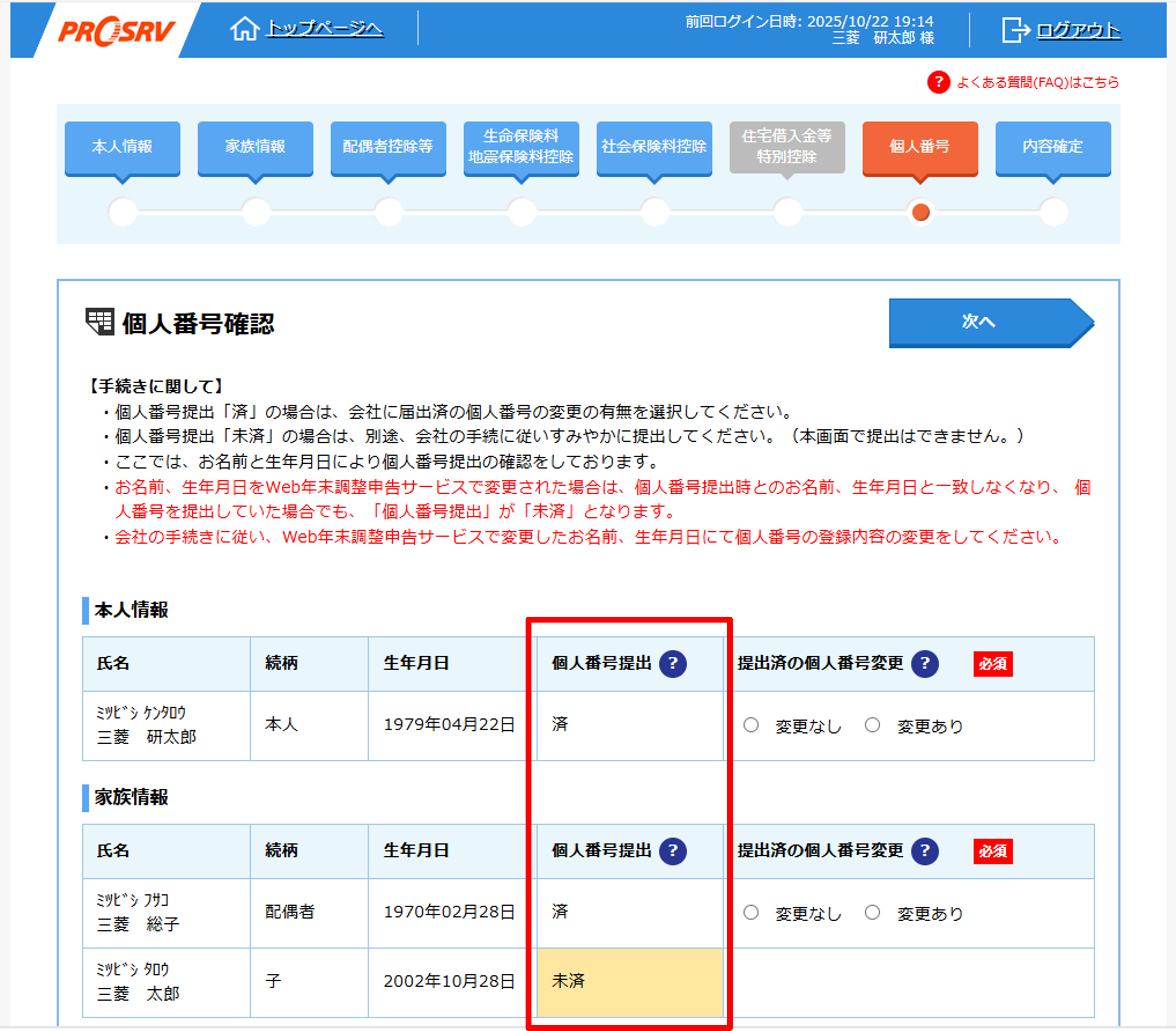Click the highlighted 未済 cell

tap(630, 982)
